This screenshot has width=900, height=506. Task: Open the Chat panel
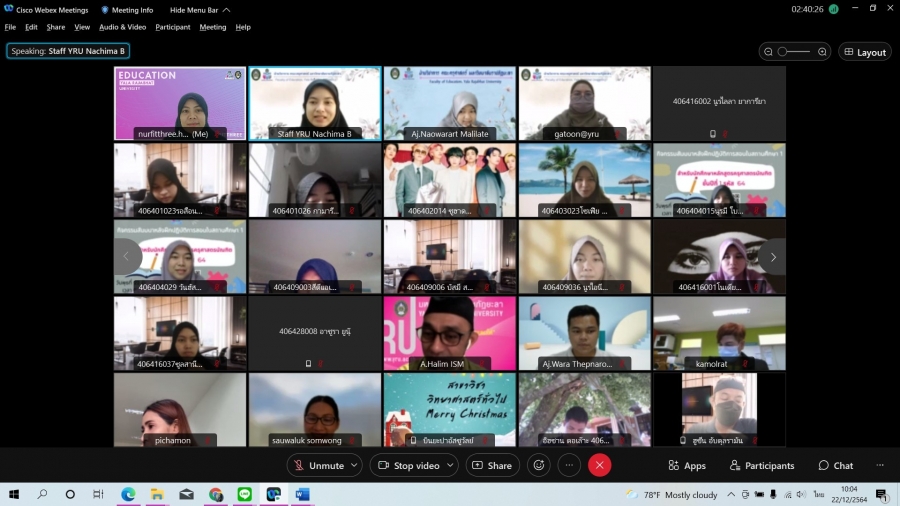pyautogui.click(x=836, y=465)
